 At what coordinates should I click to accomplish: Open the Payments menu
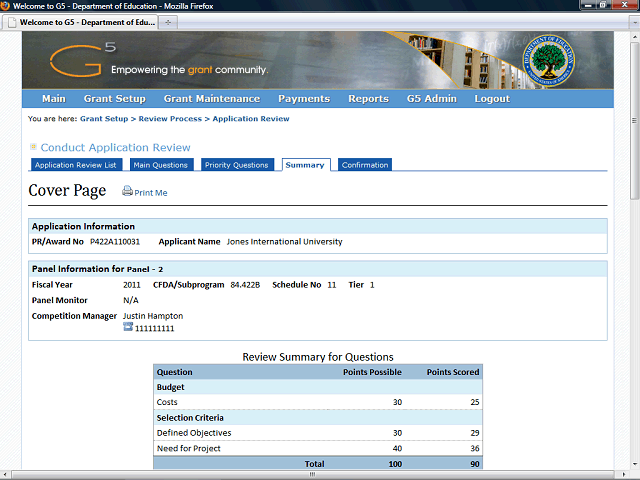[304, 99]
